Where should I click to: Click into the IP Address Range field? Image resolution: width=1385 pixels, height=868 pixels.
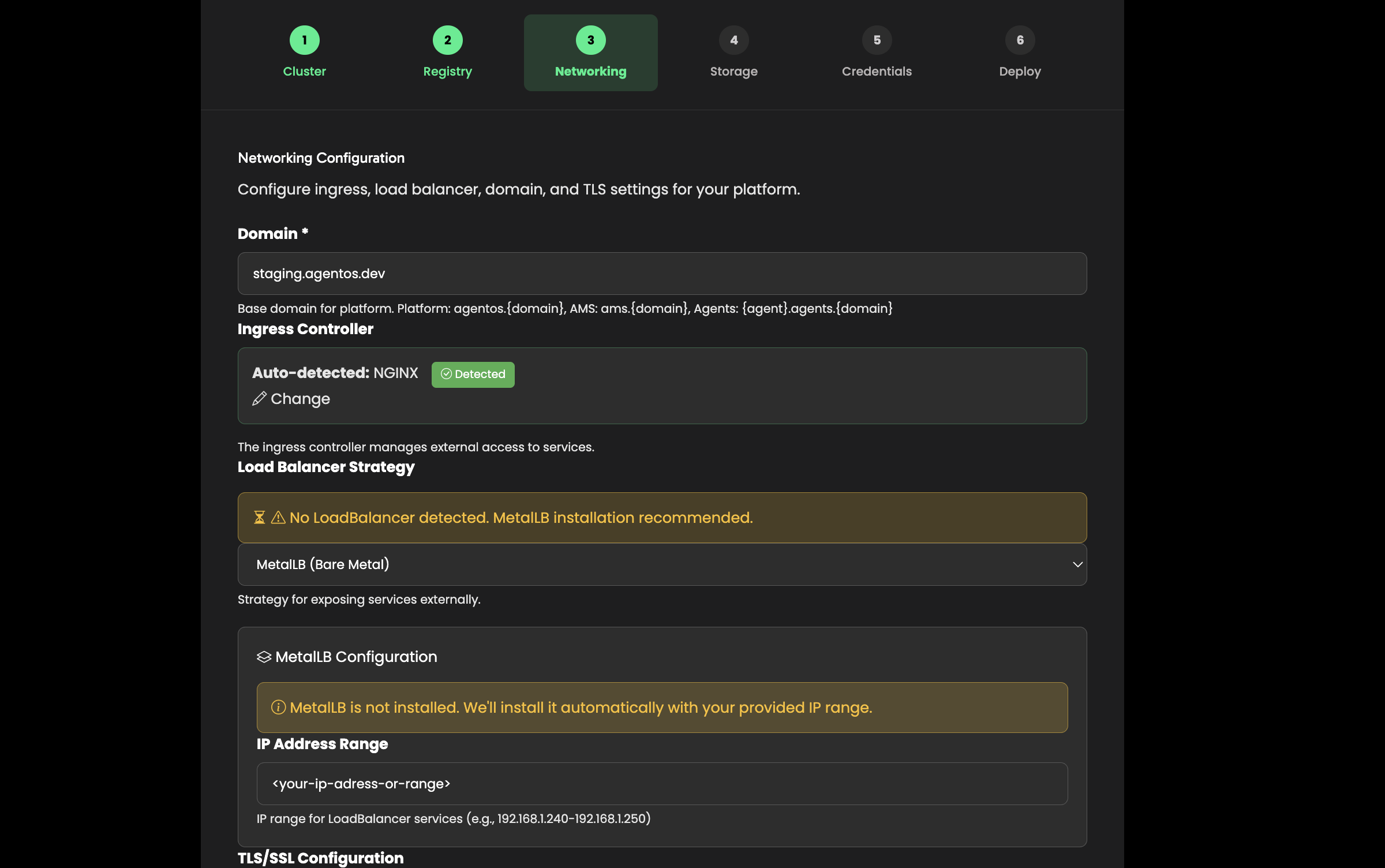pos(661,784)
